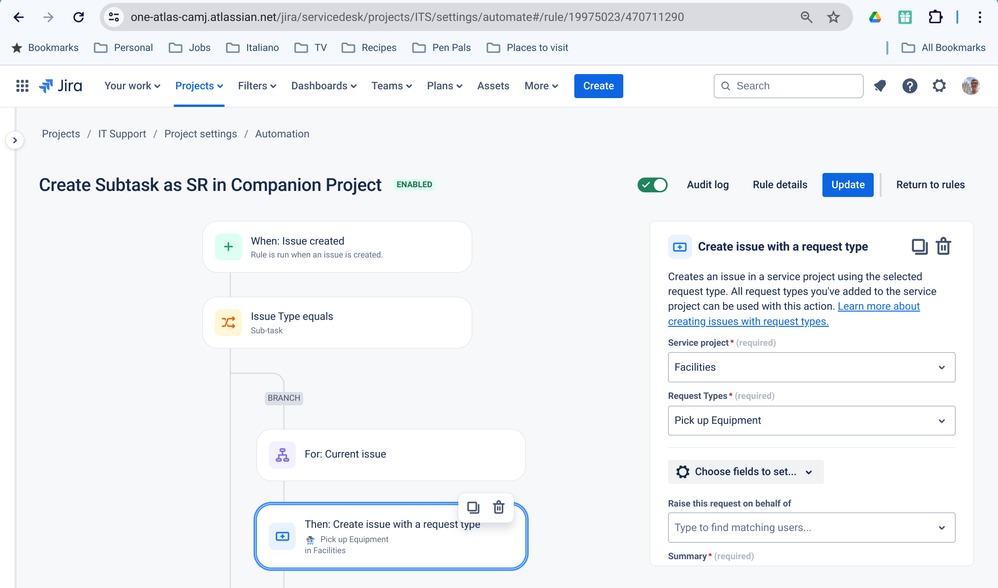Click trash icon above the Then action card
Image resolution: width=998 pixels, height=588 pixels.
click(x=498, y=507)
